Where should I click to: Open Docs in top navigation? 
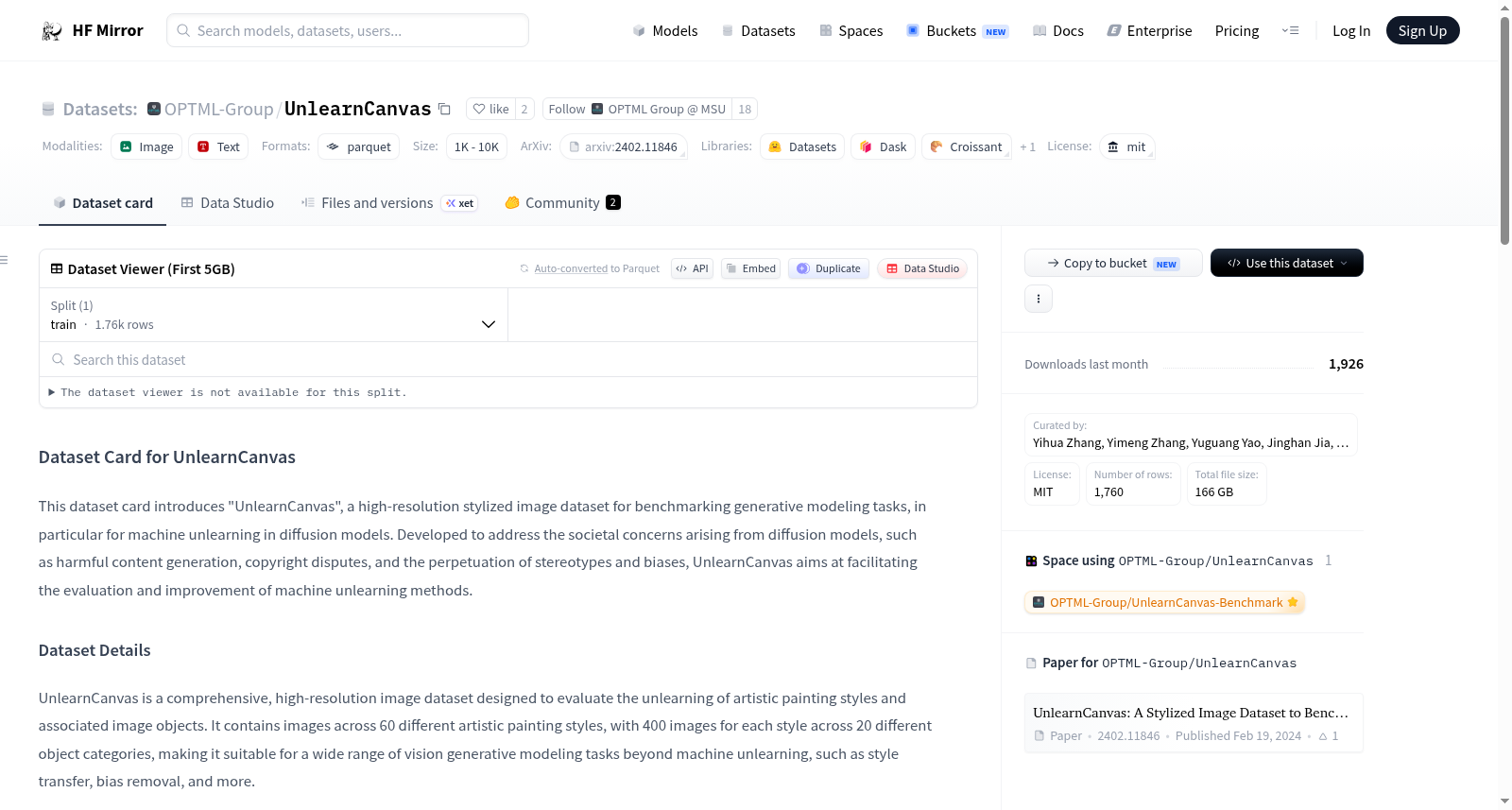pyautogui.click(x=1057, y=30)
